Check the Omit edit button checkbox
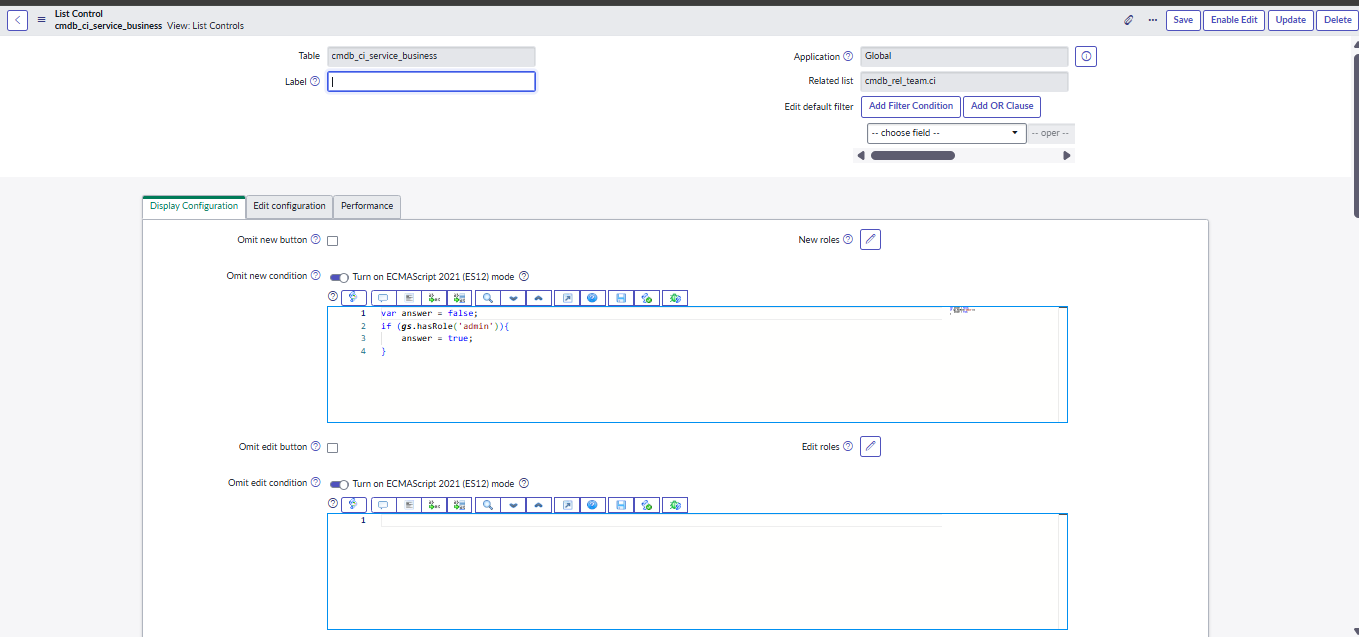The image size is (1359, 637). tap(333, 448)
